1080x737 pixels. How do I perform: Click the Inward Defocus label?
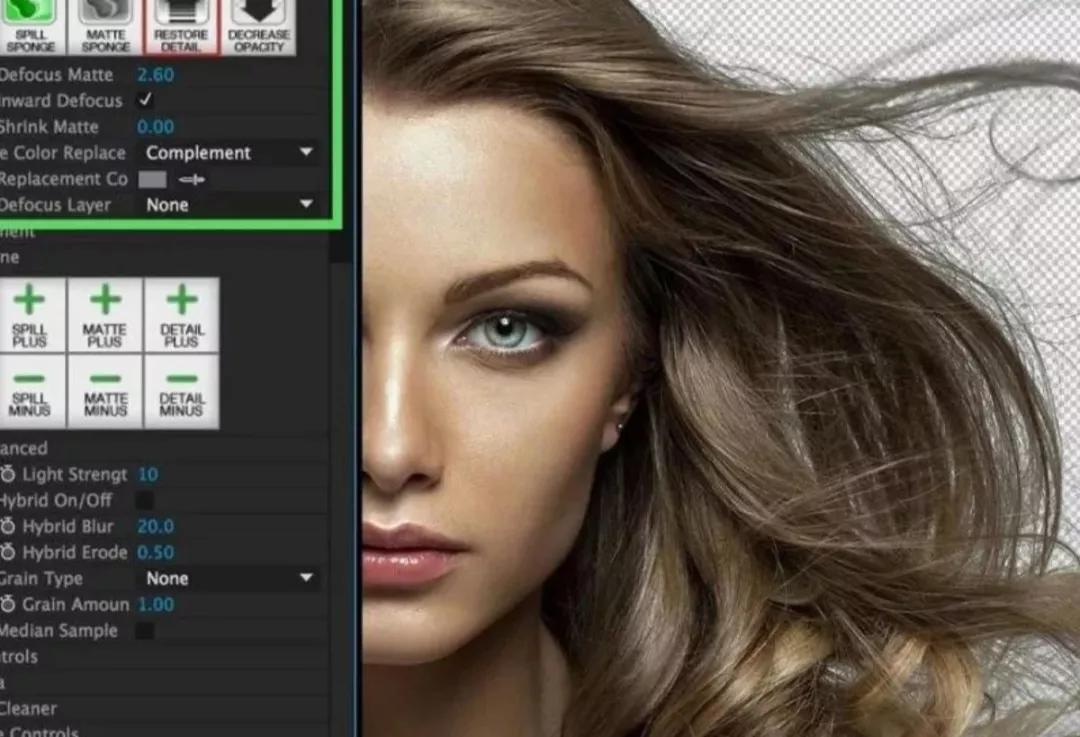coord(61,101)
